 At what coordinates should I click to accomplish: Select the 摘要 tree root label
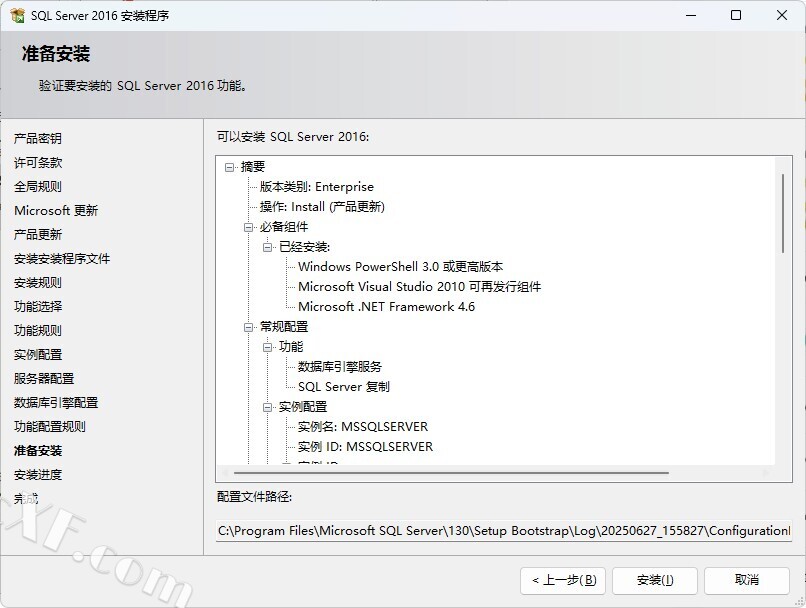[x=253, y=167]
